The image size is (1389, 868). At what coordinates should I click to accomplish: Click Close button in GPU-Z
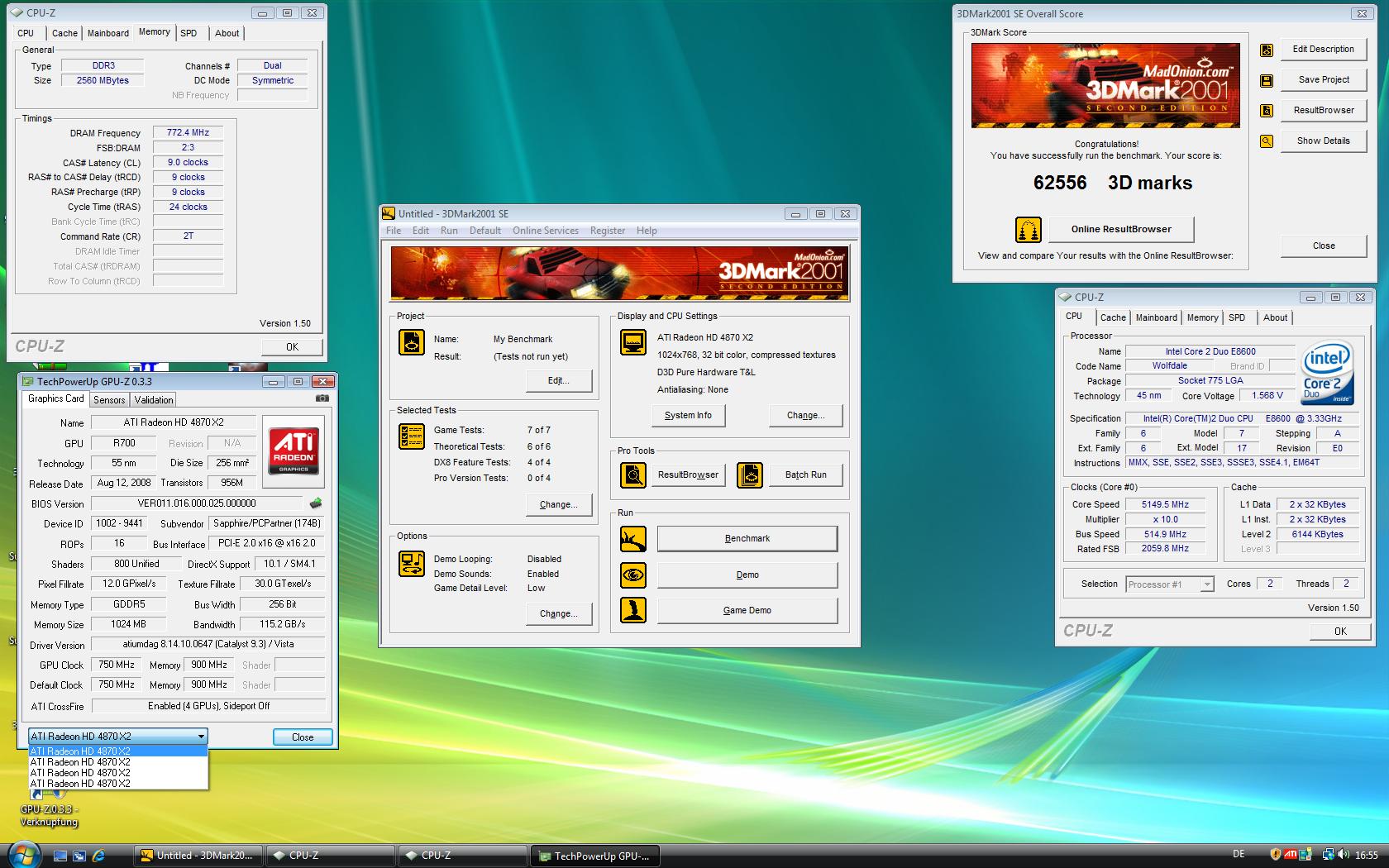point(303,737)
